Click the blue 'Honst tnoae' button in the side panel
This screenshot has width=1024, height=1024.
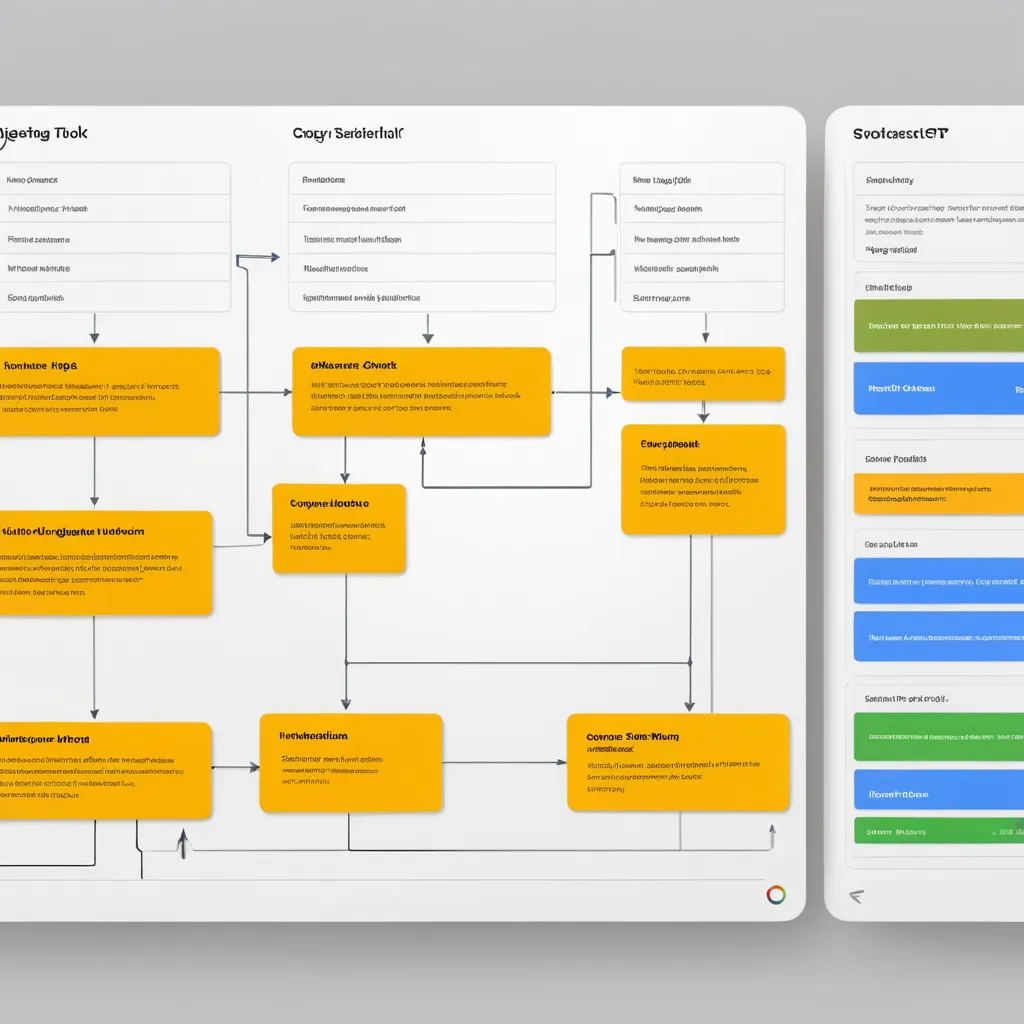(x=938, y=790)
